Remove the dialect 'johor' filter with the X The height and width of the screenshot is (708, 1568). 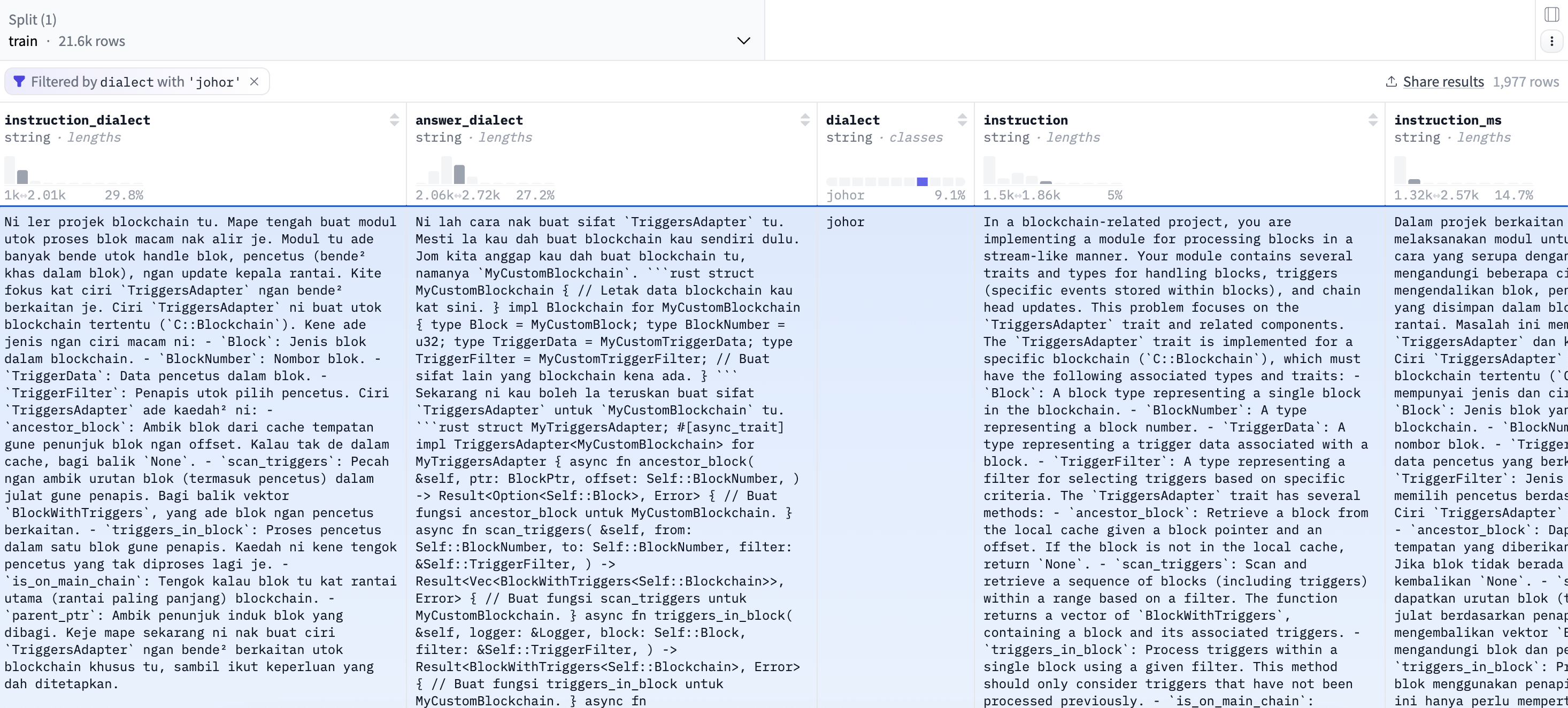pyautogui.click(x=255, y=82)
